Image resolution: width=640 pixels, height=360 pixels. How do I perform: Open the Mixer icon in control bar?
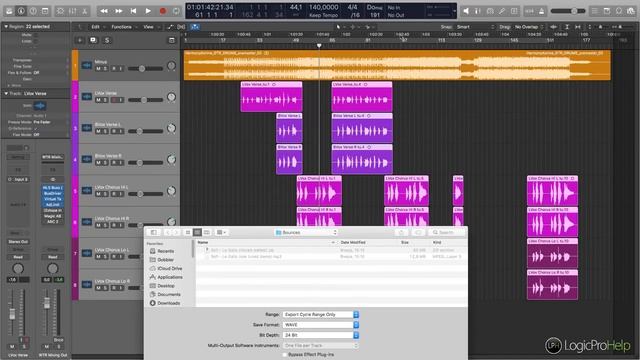(73, 11)
